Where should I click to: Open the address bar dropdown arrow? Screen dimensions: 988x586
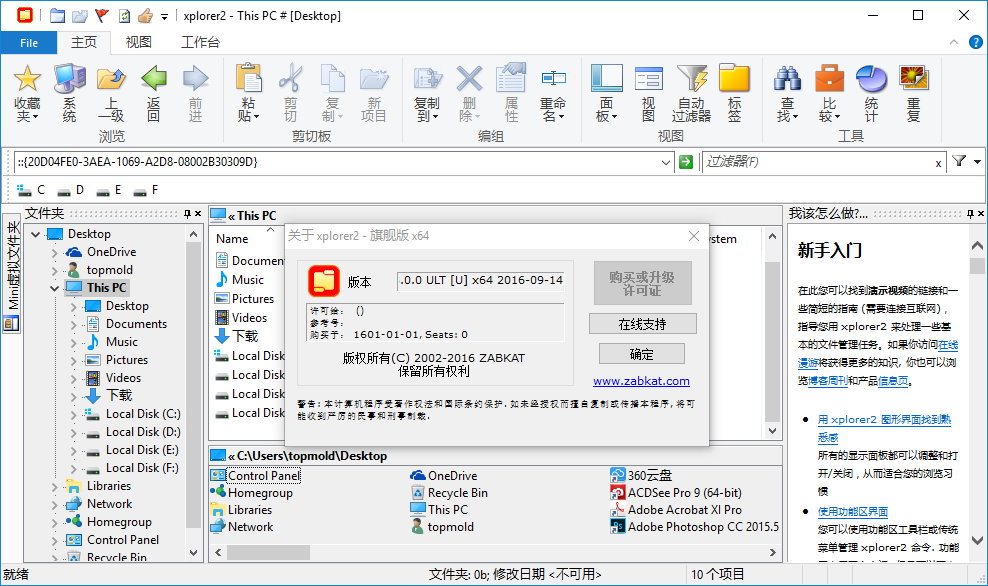pyautogui.click(x=666, y=163)
